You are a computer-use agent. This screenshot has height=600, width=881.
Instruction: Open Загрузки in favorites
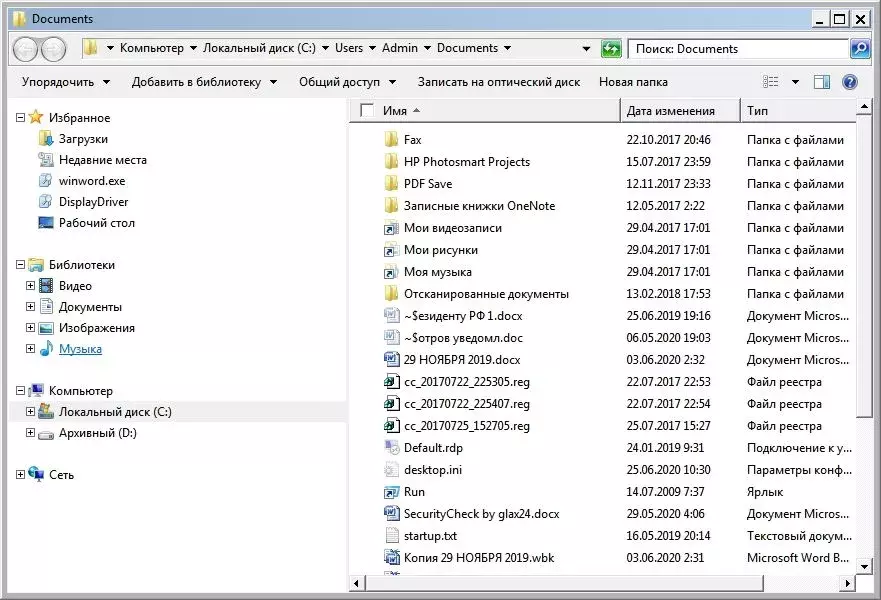[83, 139]
